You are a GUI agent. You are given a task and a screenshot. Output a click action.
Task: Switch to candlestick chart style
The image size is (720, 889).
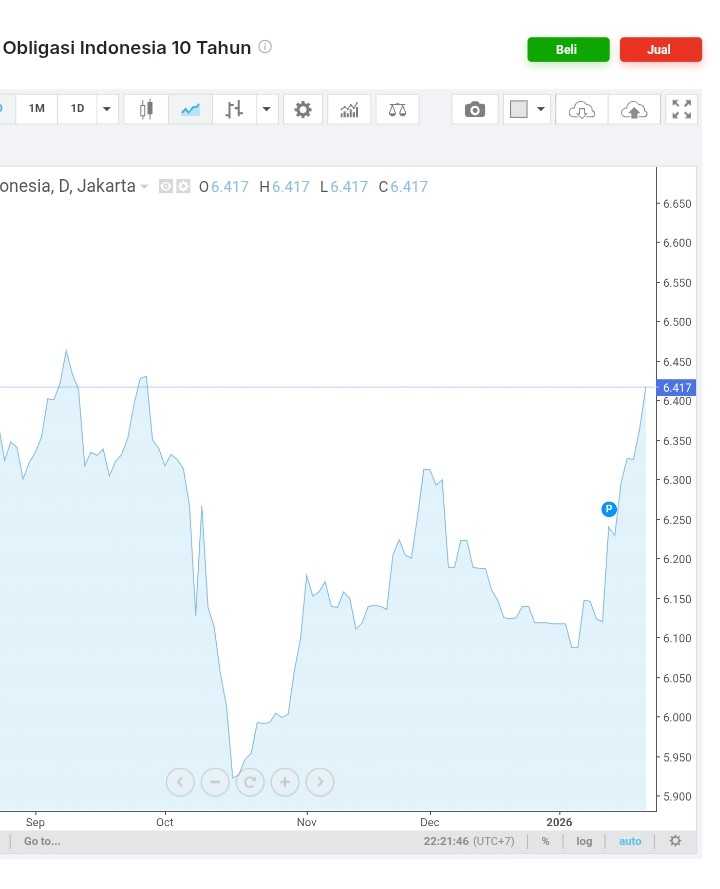click(x=146, y=109)
